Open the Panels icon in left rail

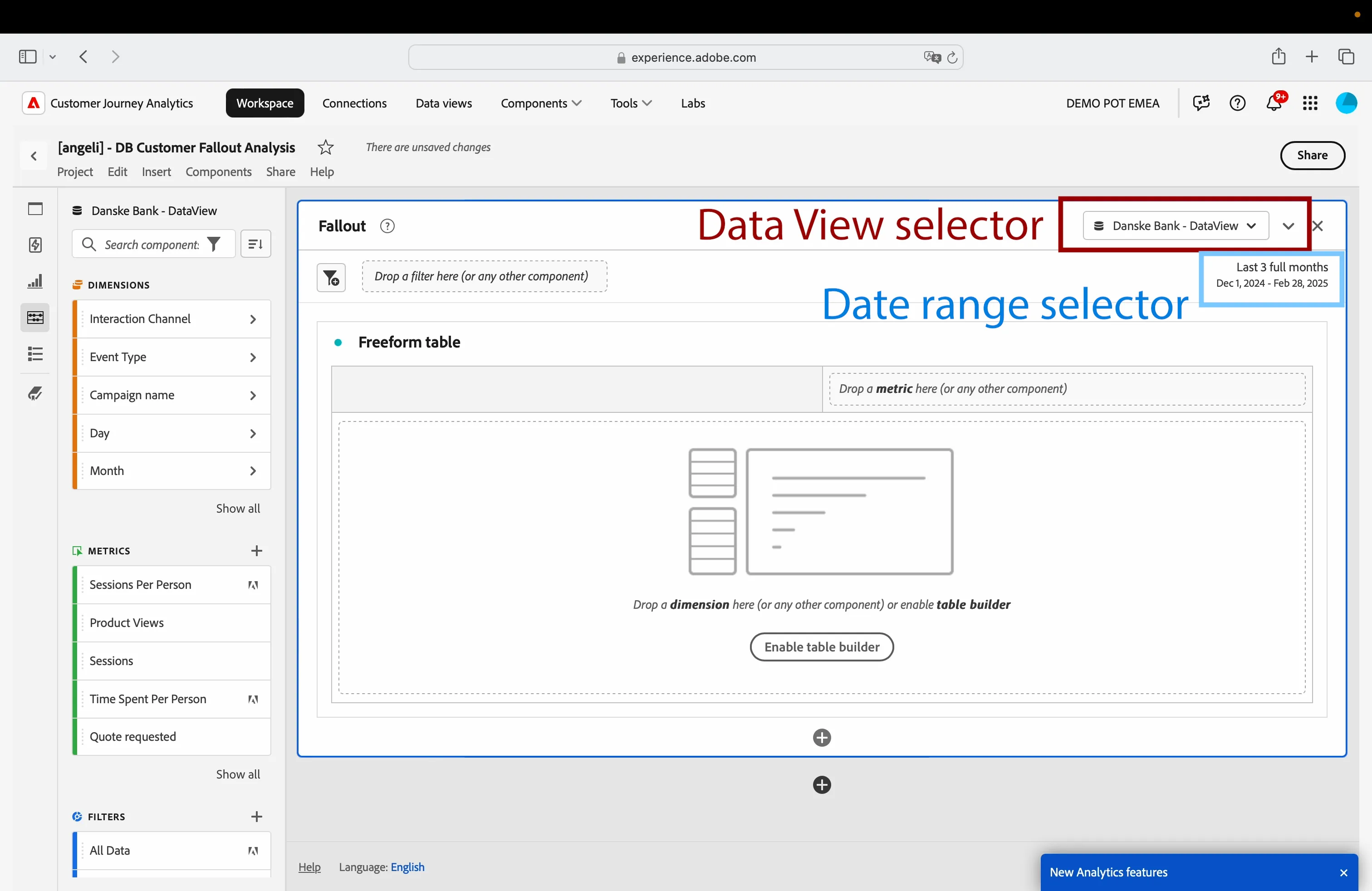(35, 209)
